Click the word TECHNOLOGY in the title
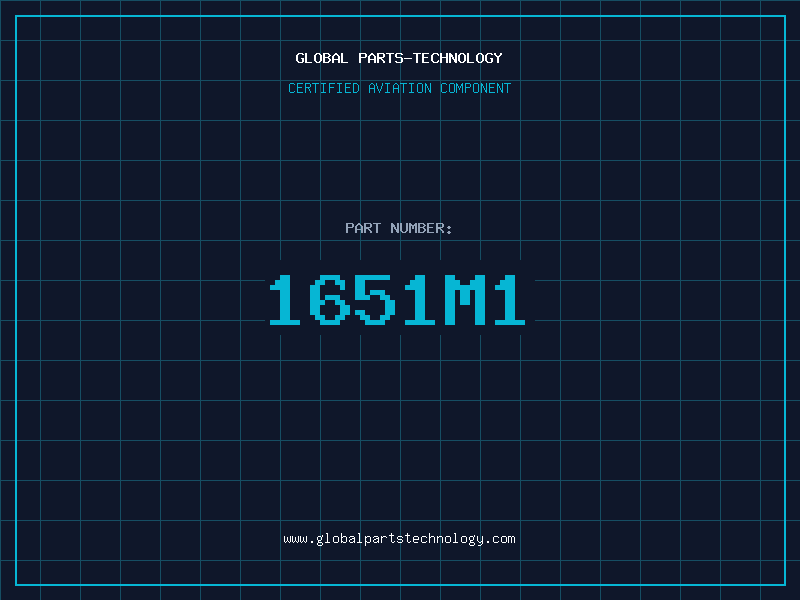 click(458, 58)
